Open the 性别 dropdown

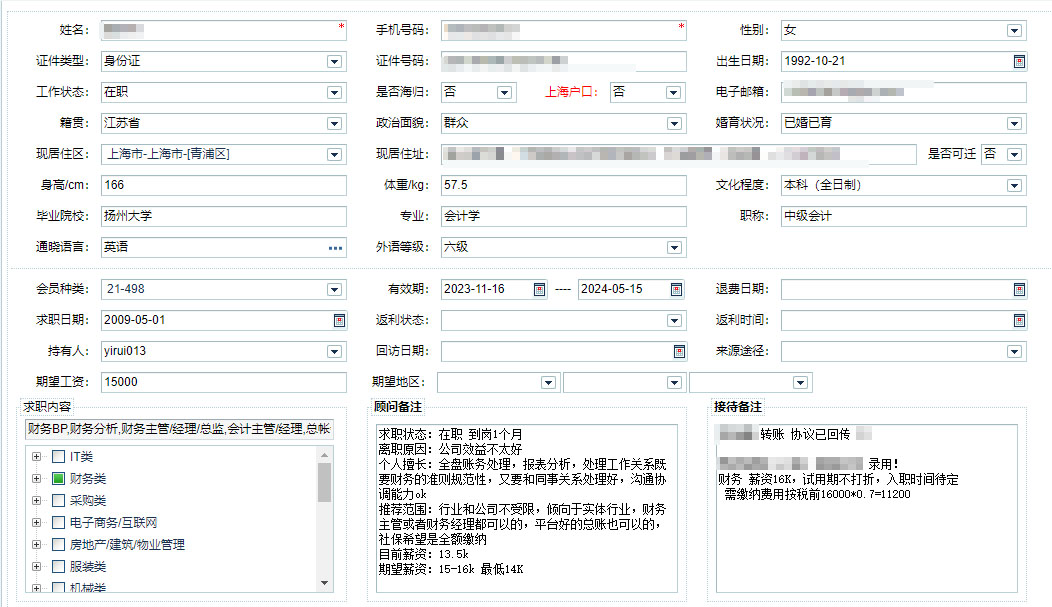[1014, 31]
